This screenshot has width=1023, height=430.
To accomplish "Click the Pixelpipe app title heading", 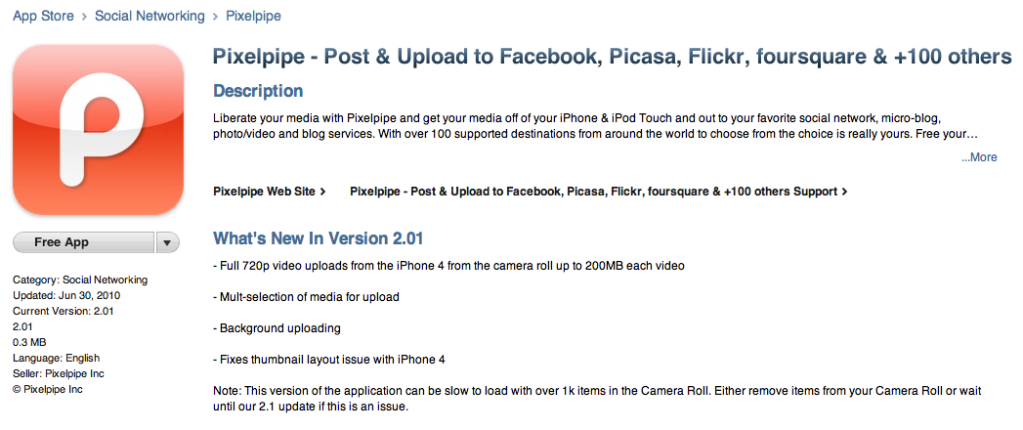I will coord(612,57).
